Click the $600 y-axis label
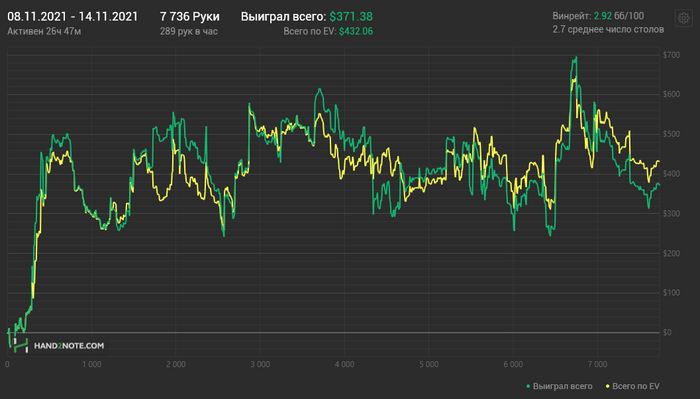Screen dimensions: 700x399 tap(671, 94)
